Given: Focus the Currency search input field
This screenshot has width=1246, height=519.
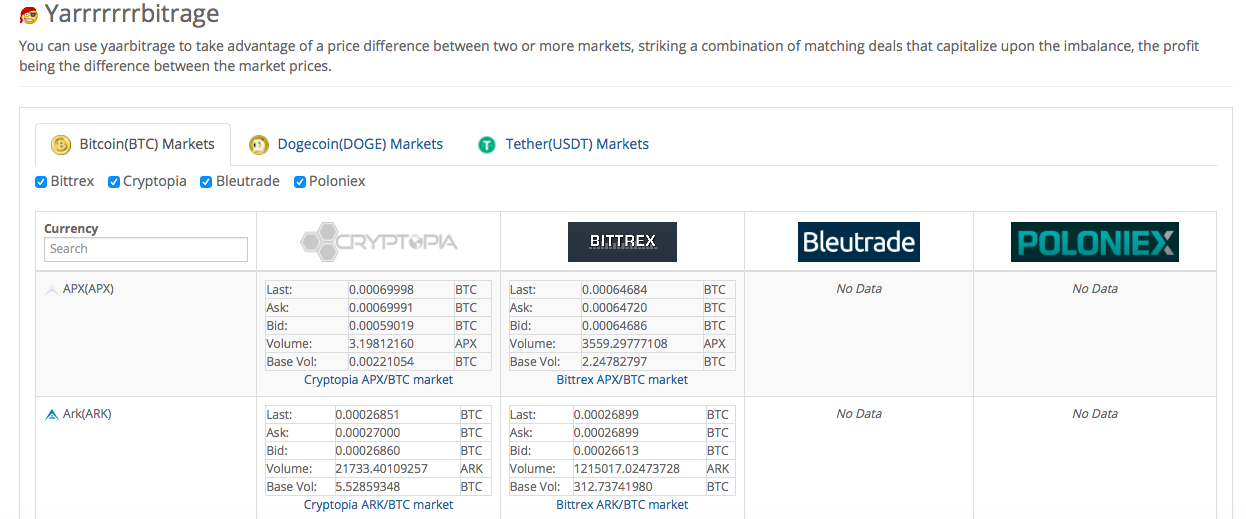Looking at the screenshot, I should pyautogui.click(x=146, y=249).
